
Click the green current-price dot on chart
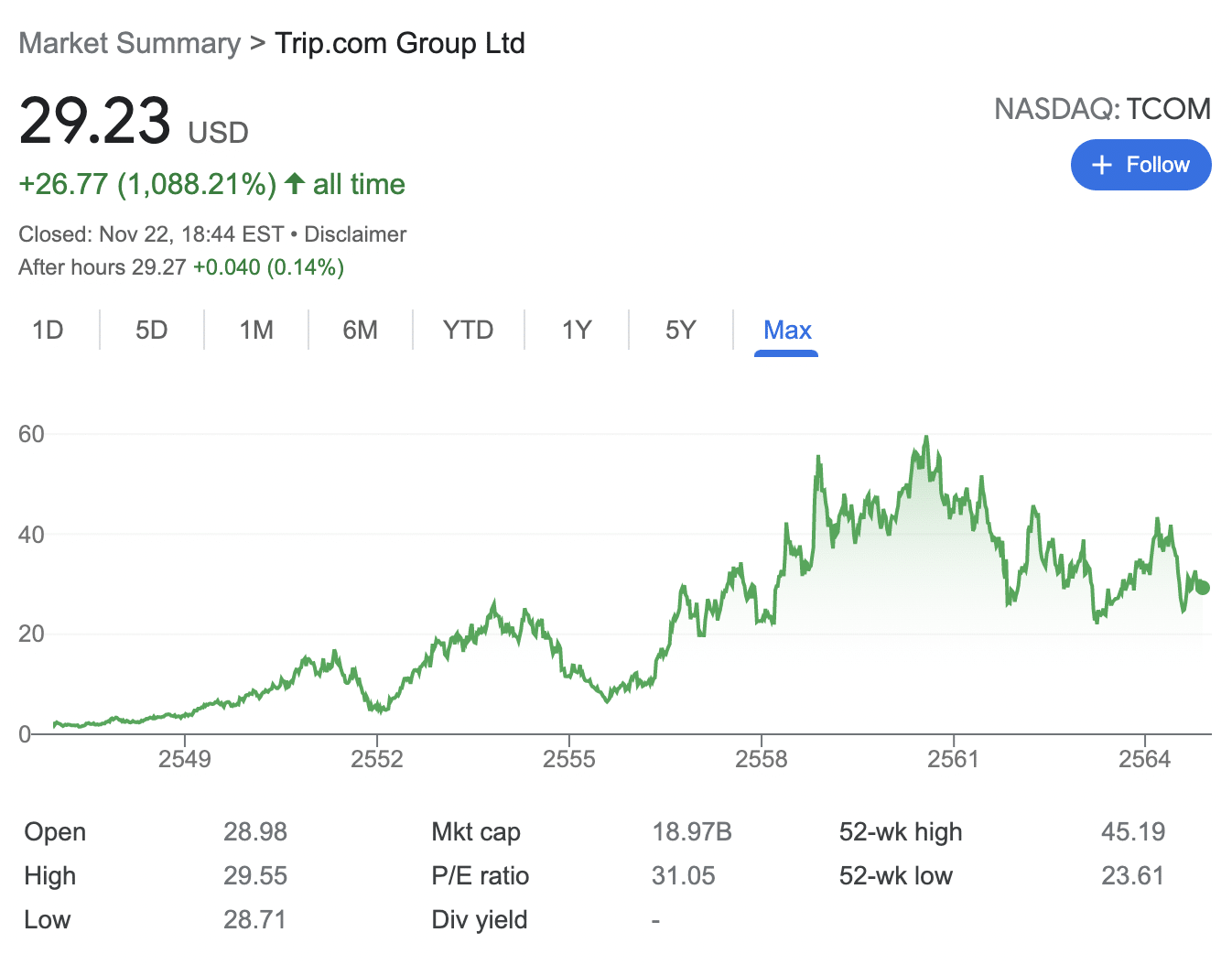[x=1202, y=588]
